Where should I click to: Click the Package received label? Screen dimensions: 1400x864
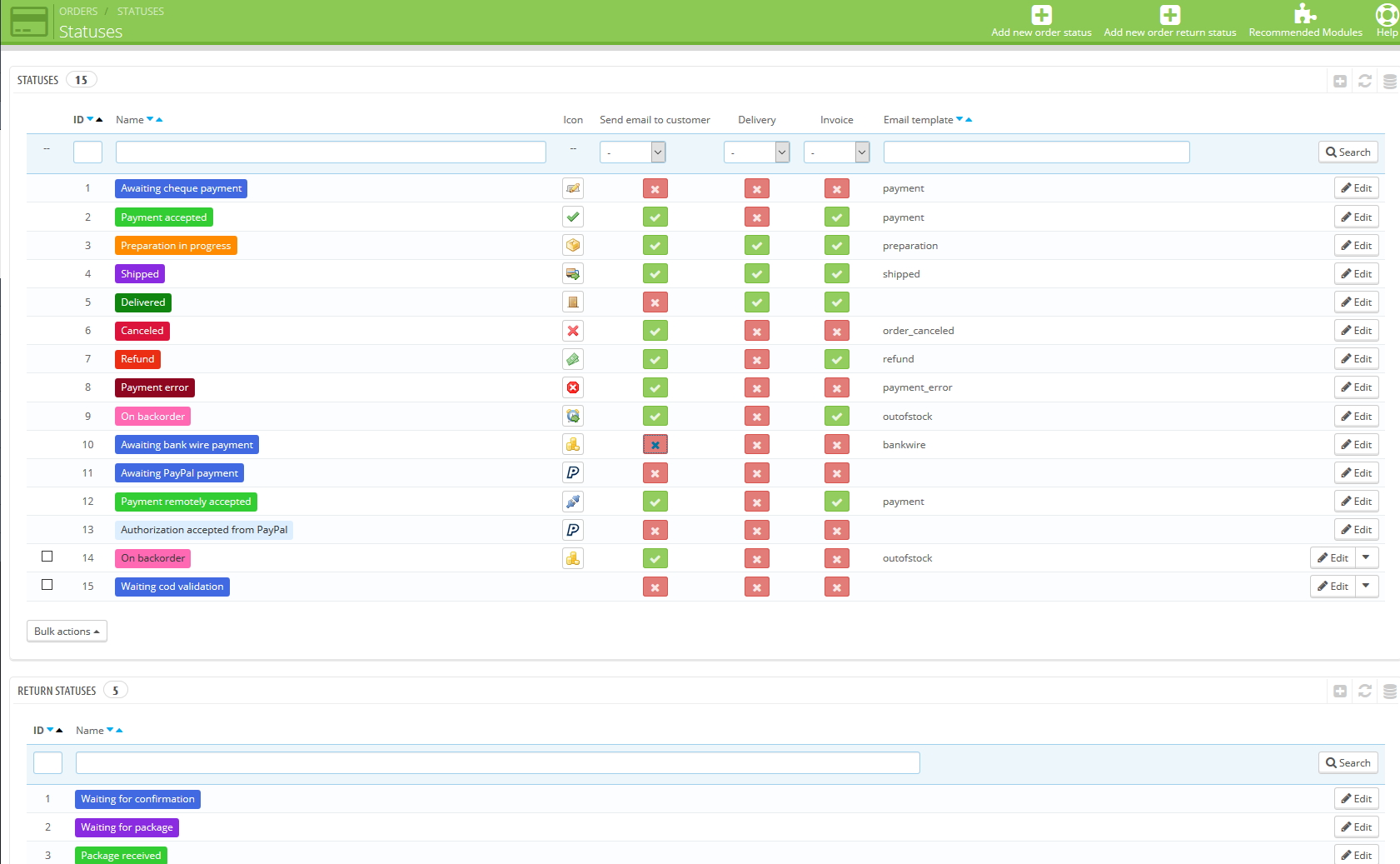[x=121, y=856]
